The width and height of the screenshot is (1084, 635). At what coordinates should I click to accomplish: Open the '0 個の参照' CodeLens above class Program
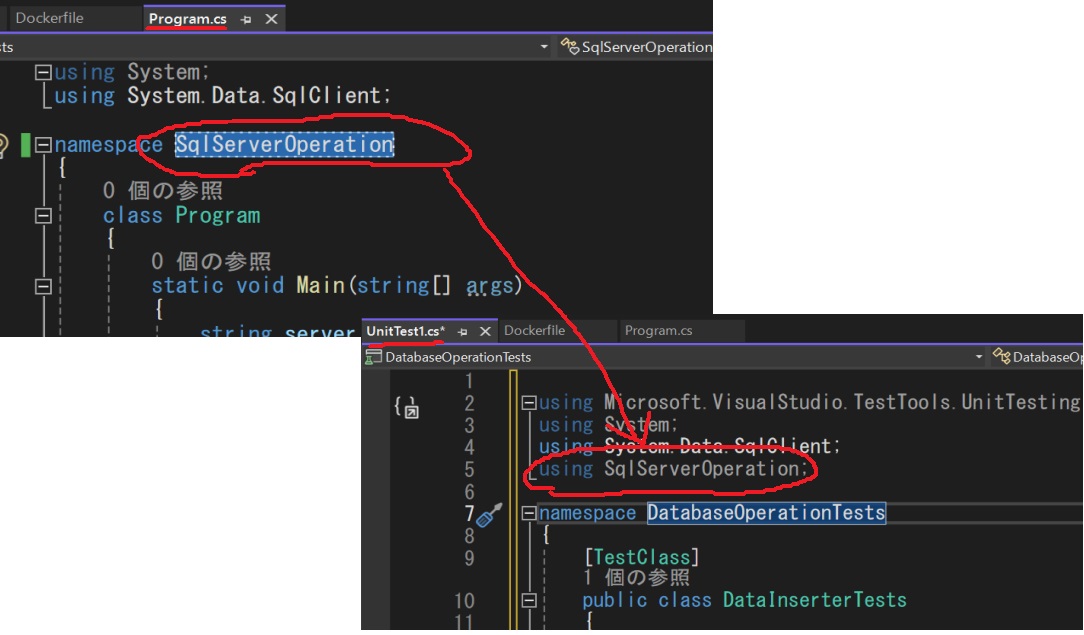(162, 191)
